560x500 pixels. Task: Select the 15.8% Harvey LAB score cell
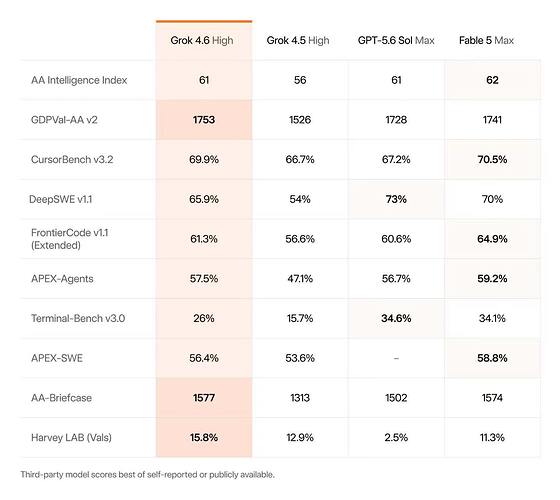(x=204, y=438)
